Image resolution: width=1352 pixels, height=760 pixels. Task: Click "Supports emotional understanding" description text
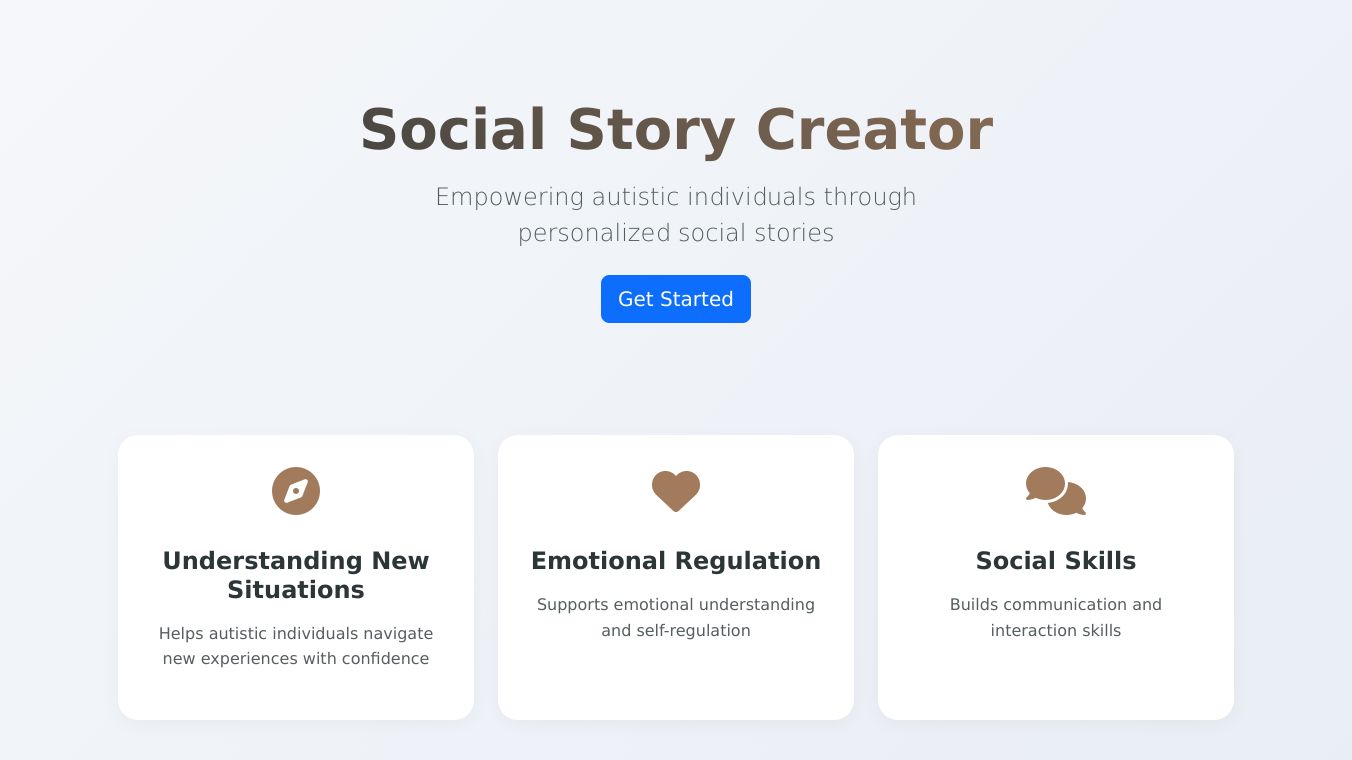[676, 604]
